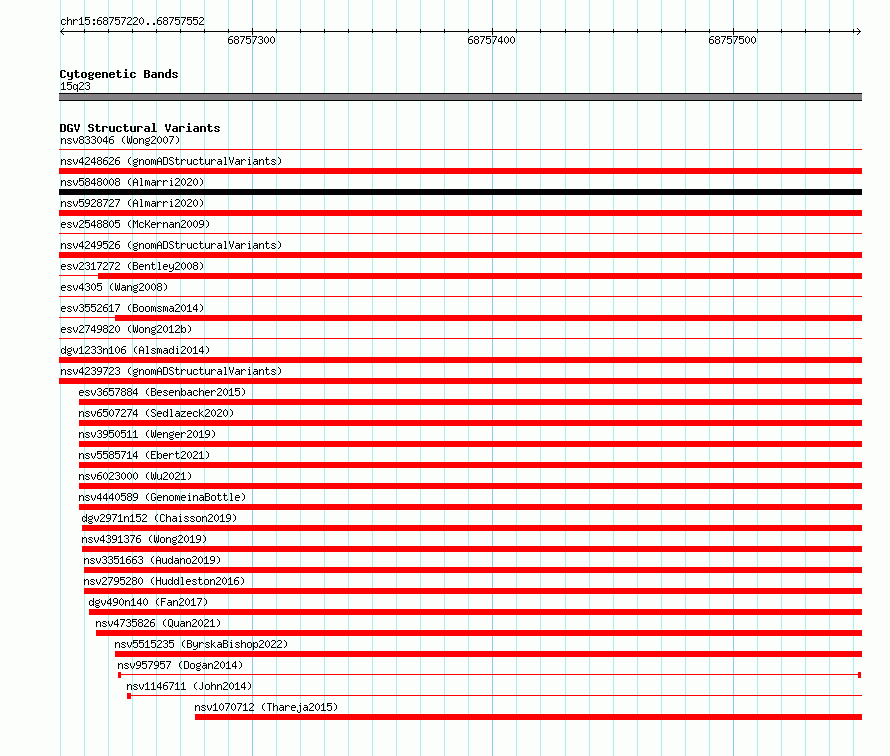
Task: Click the left end marker of nsv1146711
Action: coord(129,696)
